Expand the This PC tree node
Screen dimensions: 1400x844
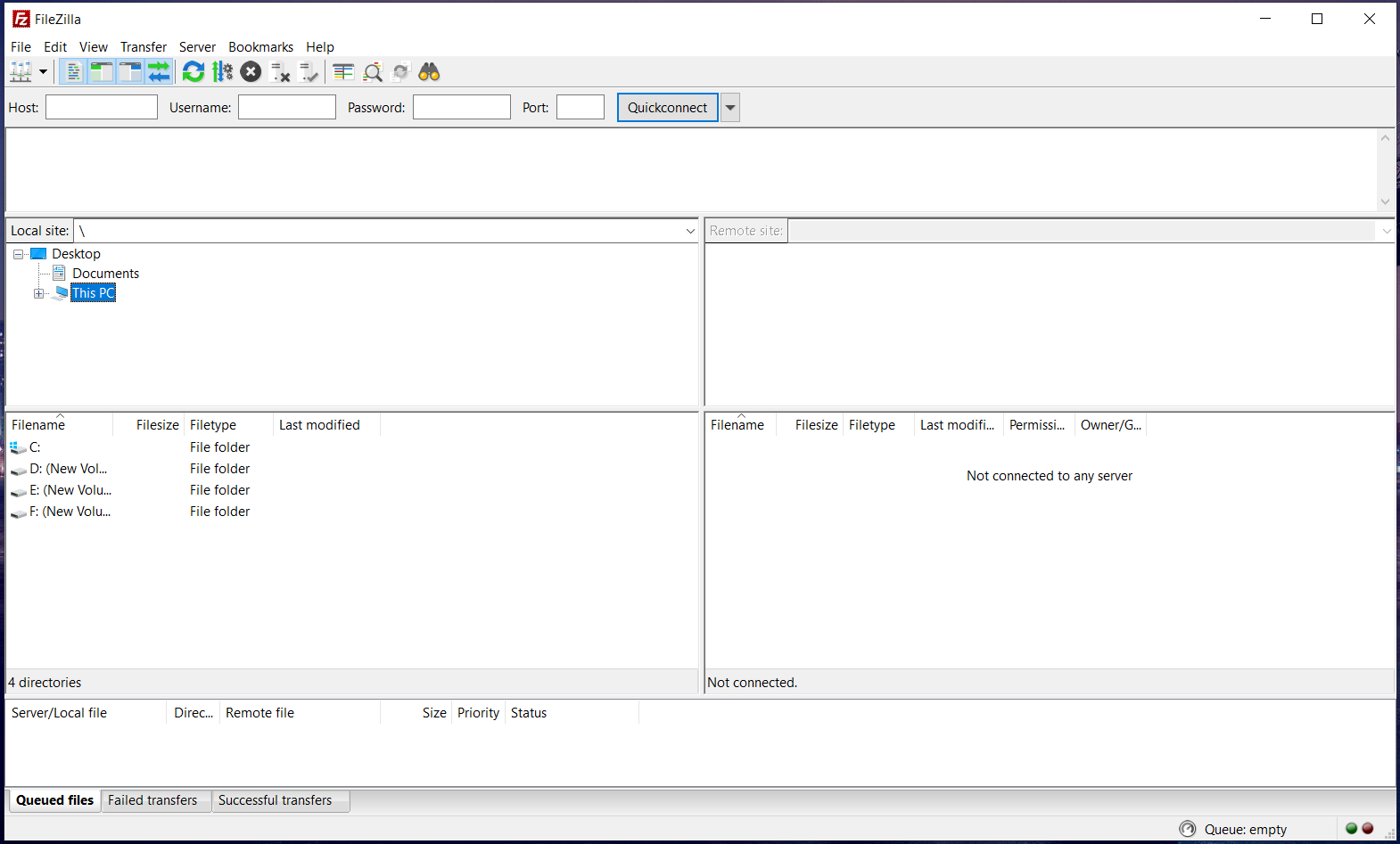pyautogui.click(x=38, y=293)
